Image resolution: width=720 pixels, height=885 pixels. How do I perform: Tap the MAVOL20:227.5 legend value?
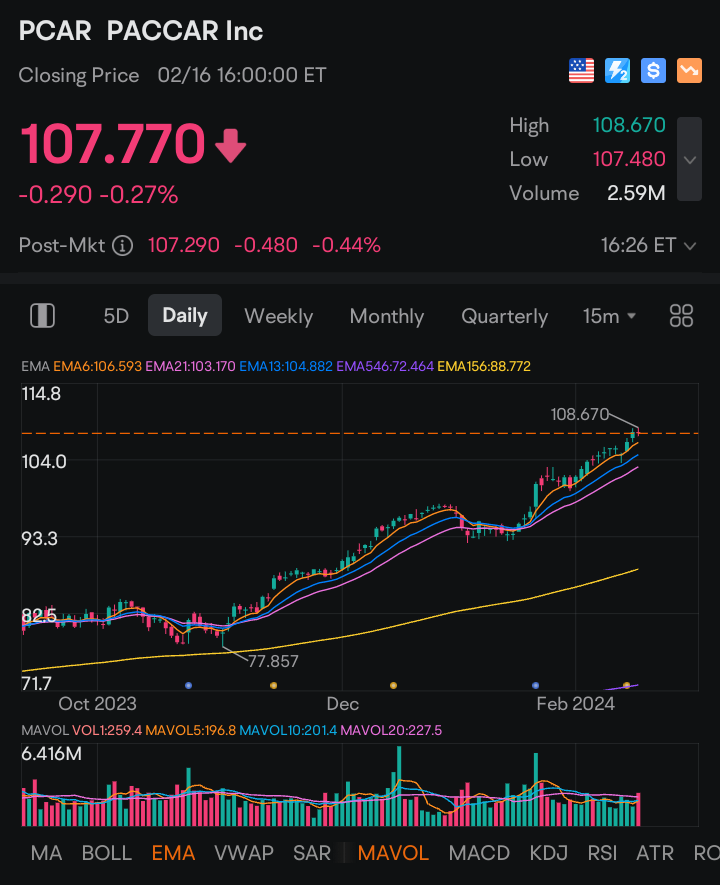tap(392, 730)
